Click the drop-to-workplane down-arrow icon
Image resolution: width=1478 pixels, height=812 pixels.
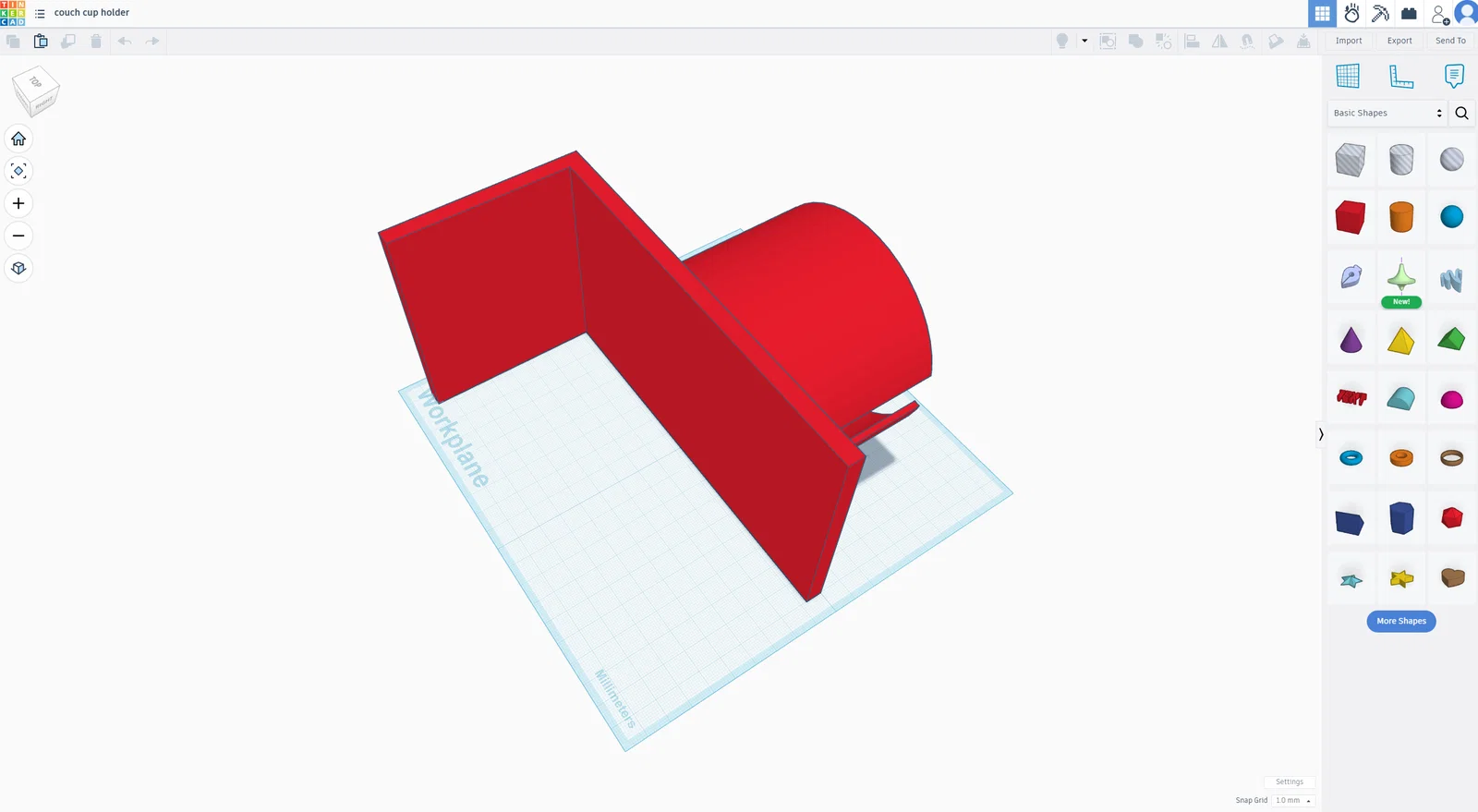(x=1303, y=41)
